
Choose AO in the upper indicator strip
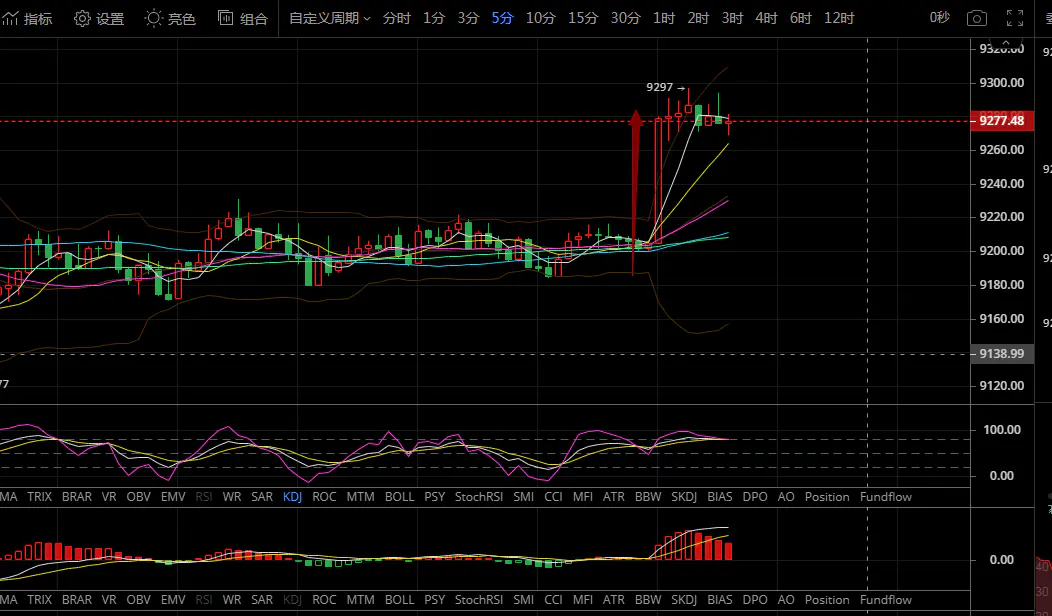pyautogui.click(x=786, y=497)
